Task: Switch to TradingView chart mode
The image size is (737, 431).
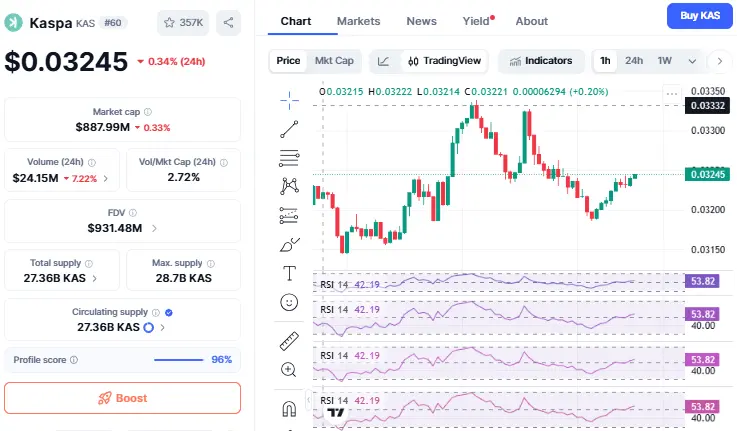Action: point(445,61)
